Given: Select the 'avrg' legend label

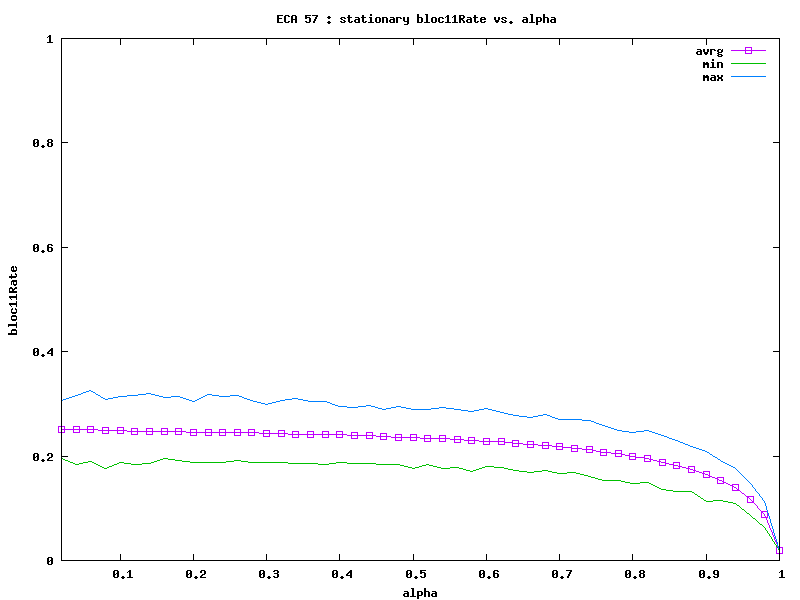Looking at the screenshot, I should [709, 50].
